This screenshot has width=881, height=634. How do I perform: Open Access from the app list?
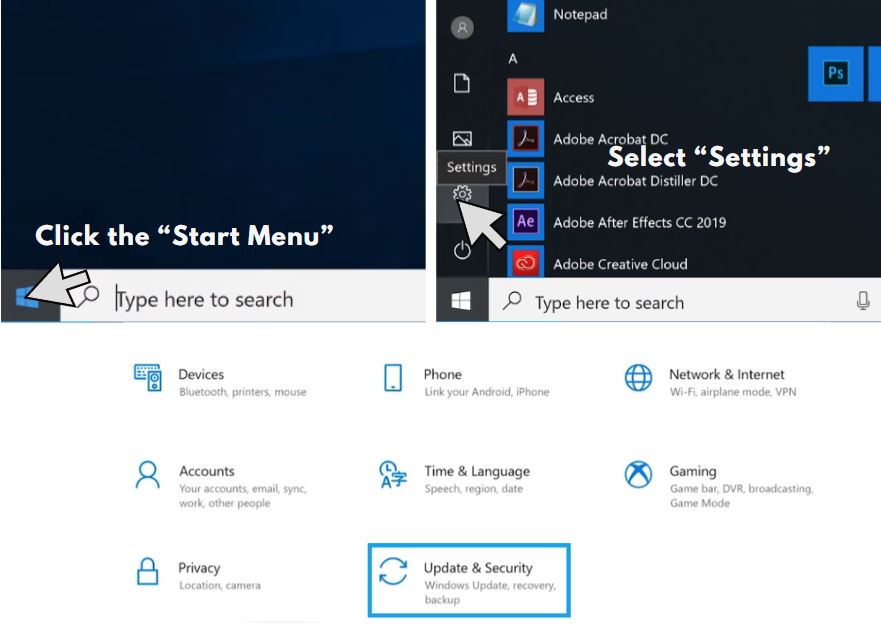551,97
